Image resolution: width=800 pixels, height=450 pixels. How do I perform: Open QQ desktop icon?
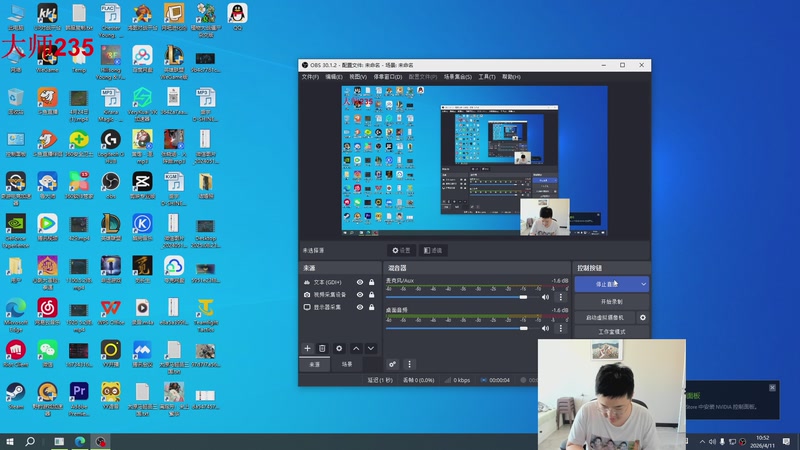pyautogui.click(x=238, y=17)
